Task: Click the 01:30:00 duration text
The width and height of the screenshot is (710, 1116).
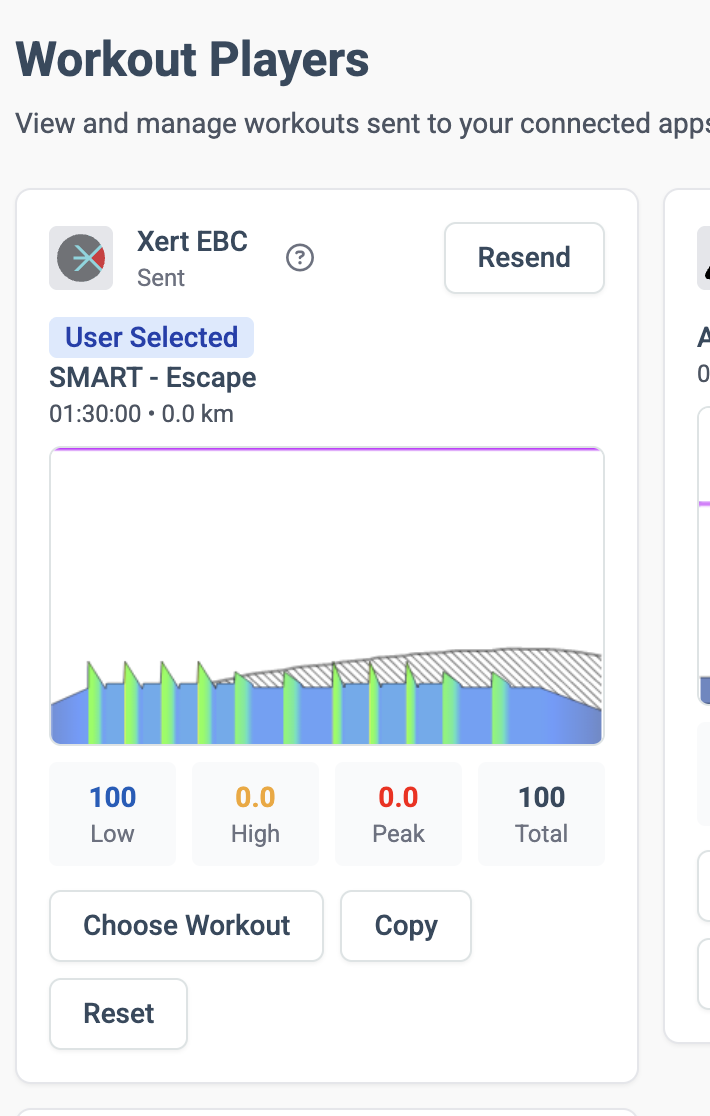Action: (95, 414)
